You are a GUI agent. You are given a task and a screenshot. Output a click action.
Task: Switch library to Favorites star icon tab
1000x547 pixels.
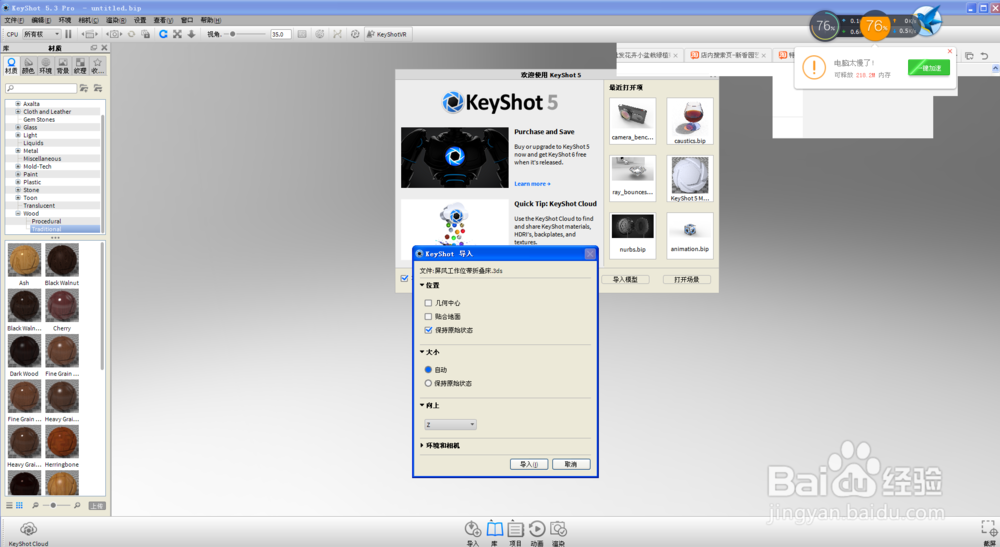pyautogui.click(x=97, y=65)
